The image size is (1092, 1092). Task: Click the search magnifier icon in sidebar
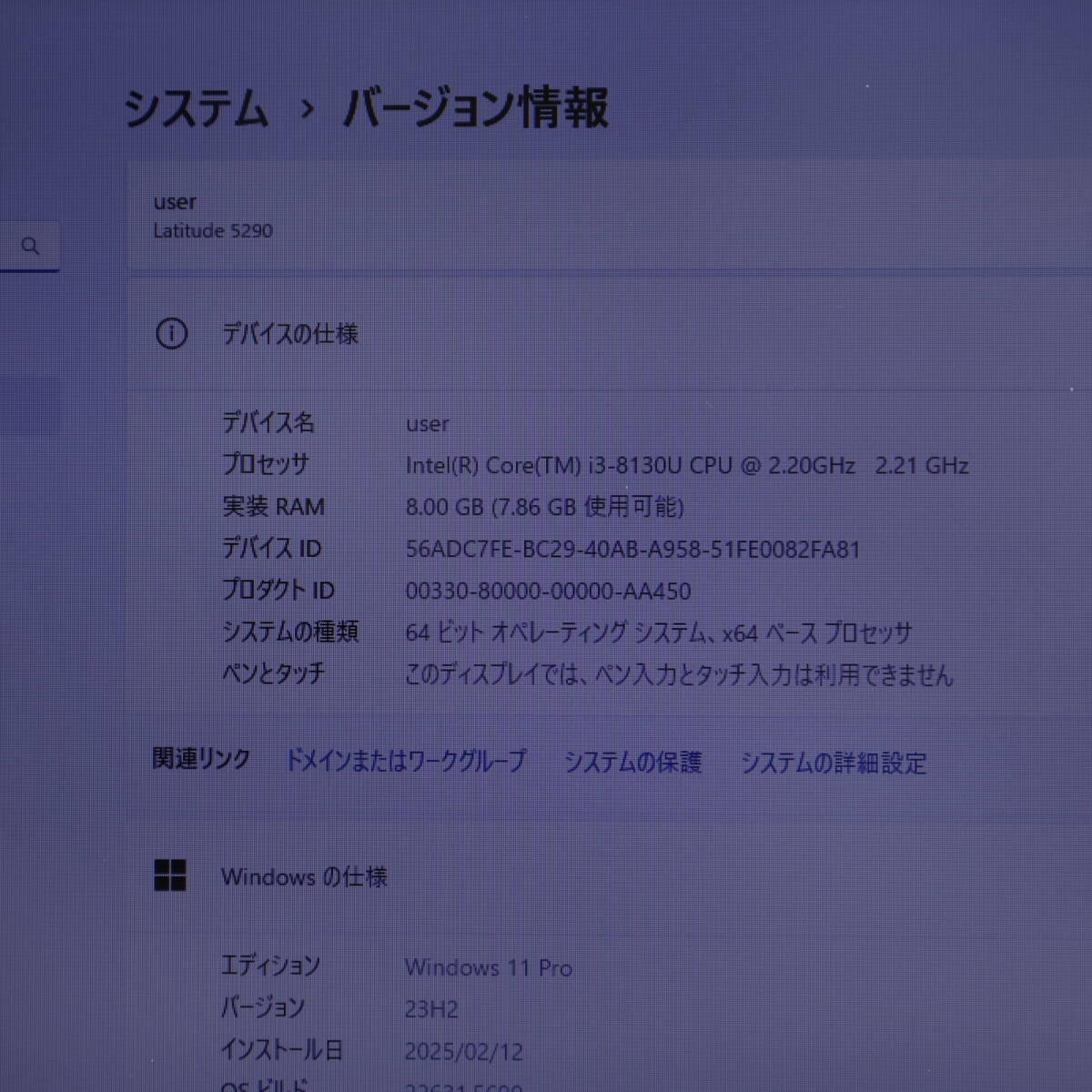click(30, 246)
